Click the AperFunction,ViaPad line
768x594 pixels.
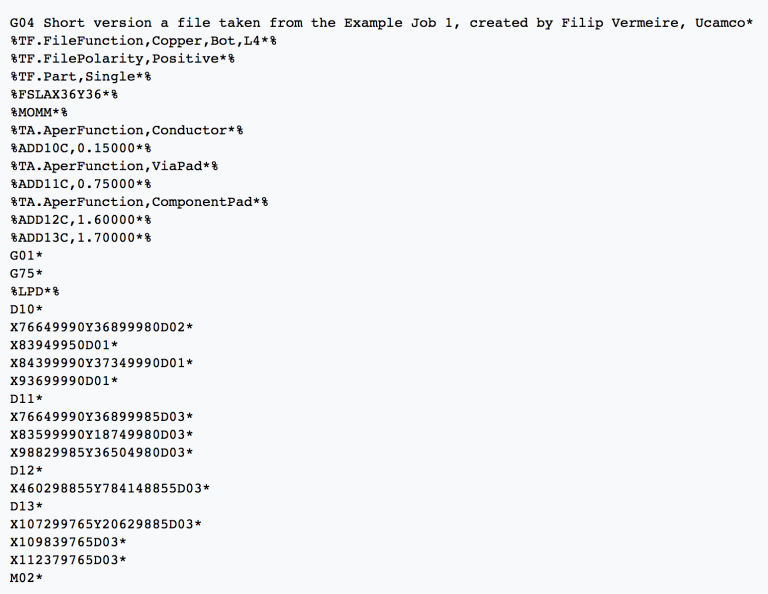tap(114, 166)
